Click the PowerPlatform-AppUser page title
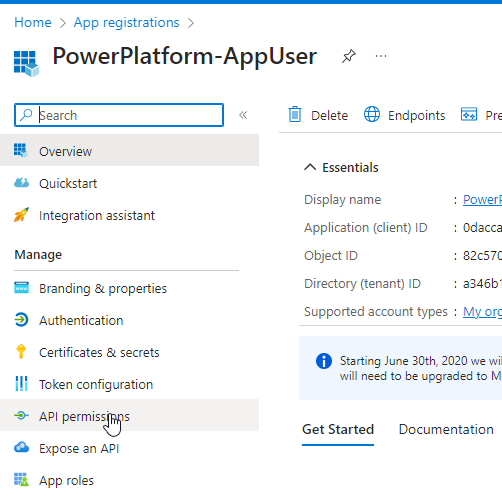Screen dimensions: 502x503 (184, 56)
